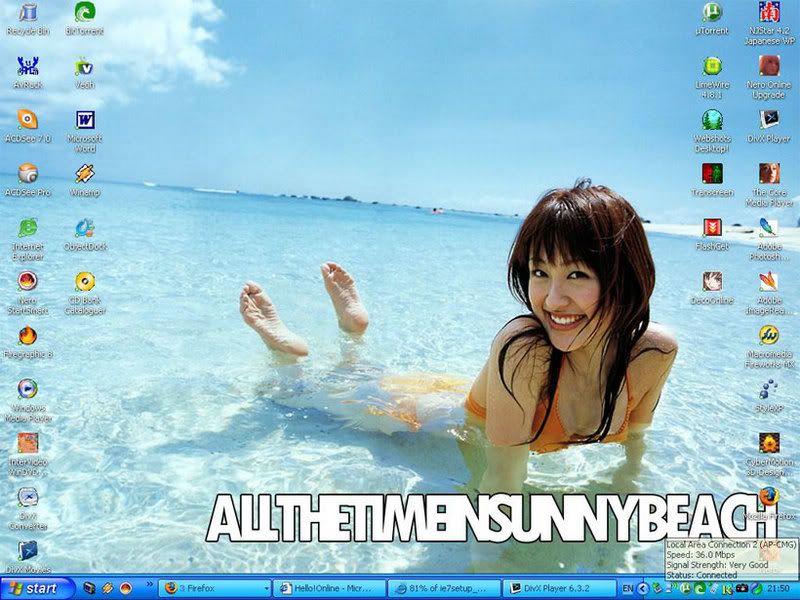Click the taskbar clock showing 21:50
The image size is (800, 600).
(778, 589)
